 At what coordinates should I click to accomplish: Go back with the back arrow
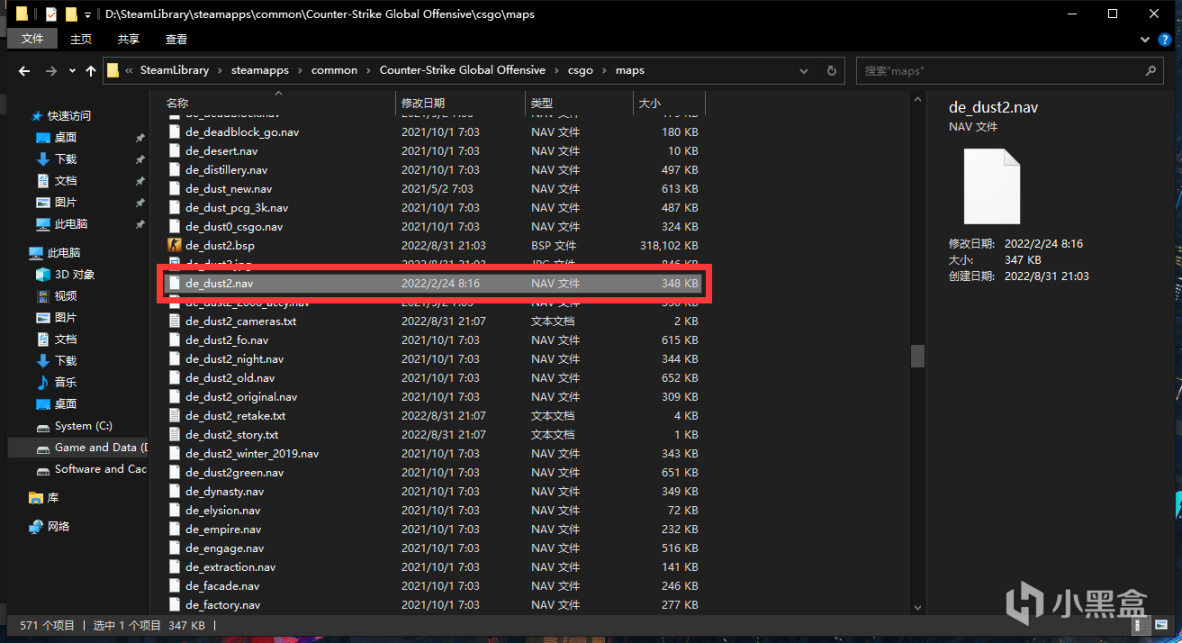pos(24,71)
